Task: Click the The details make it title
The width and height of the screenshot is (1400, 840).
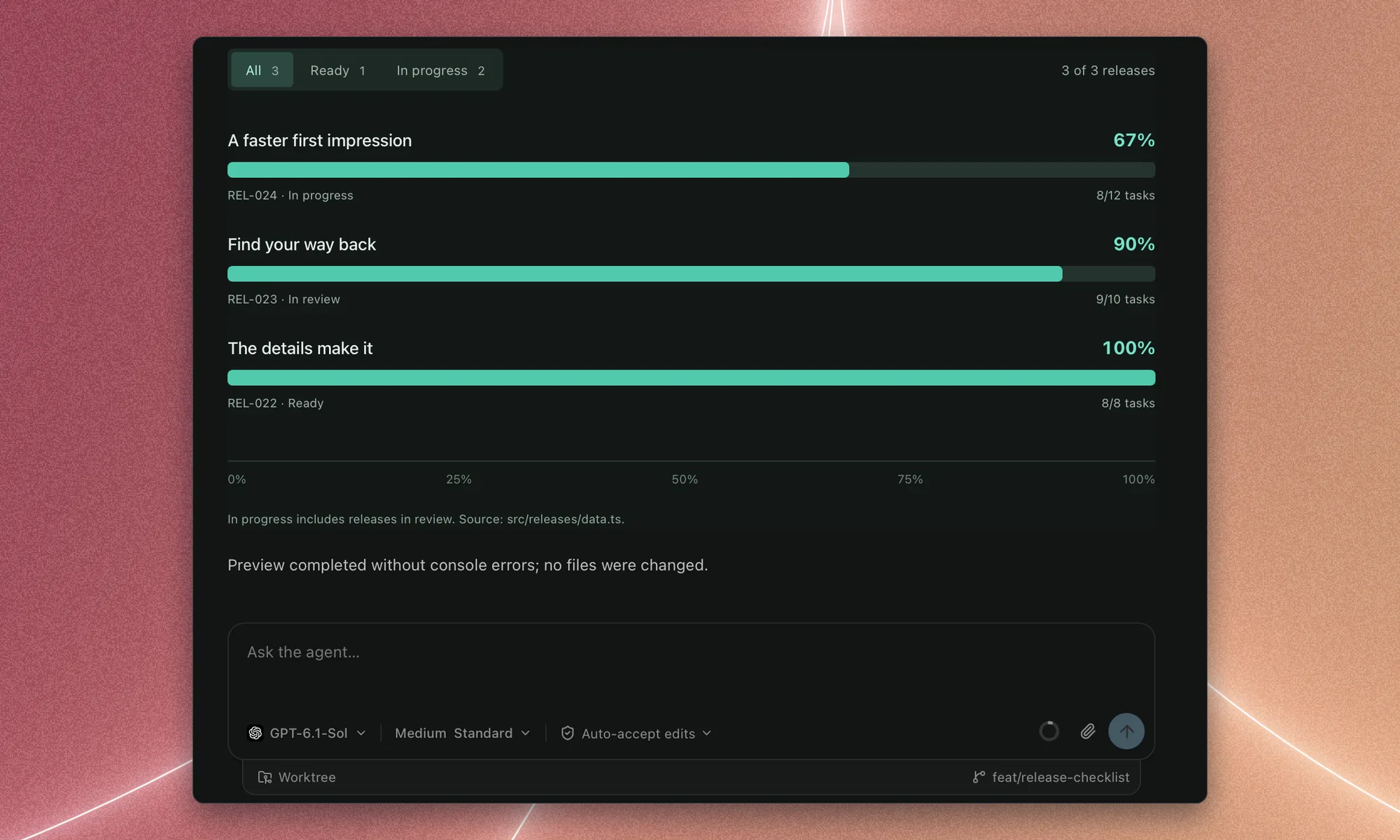Action: [300, 348]
